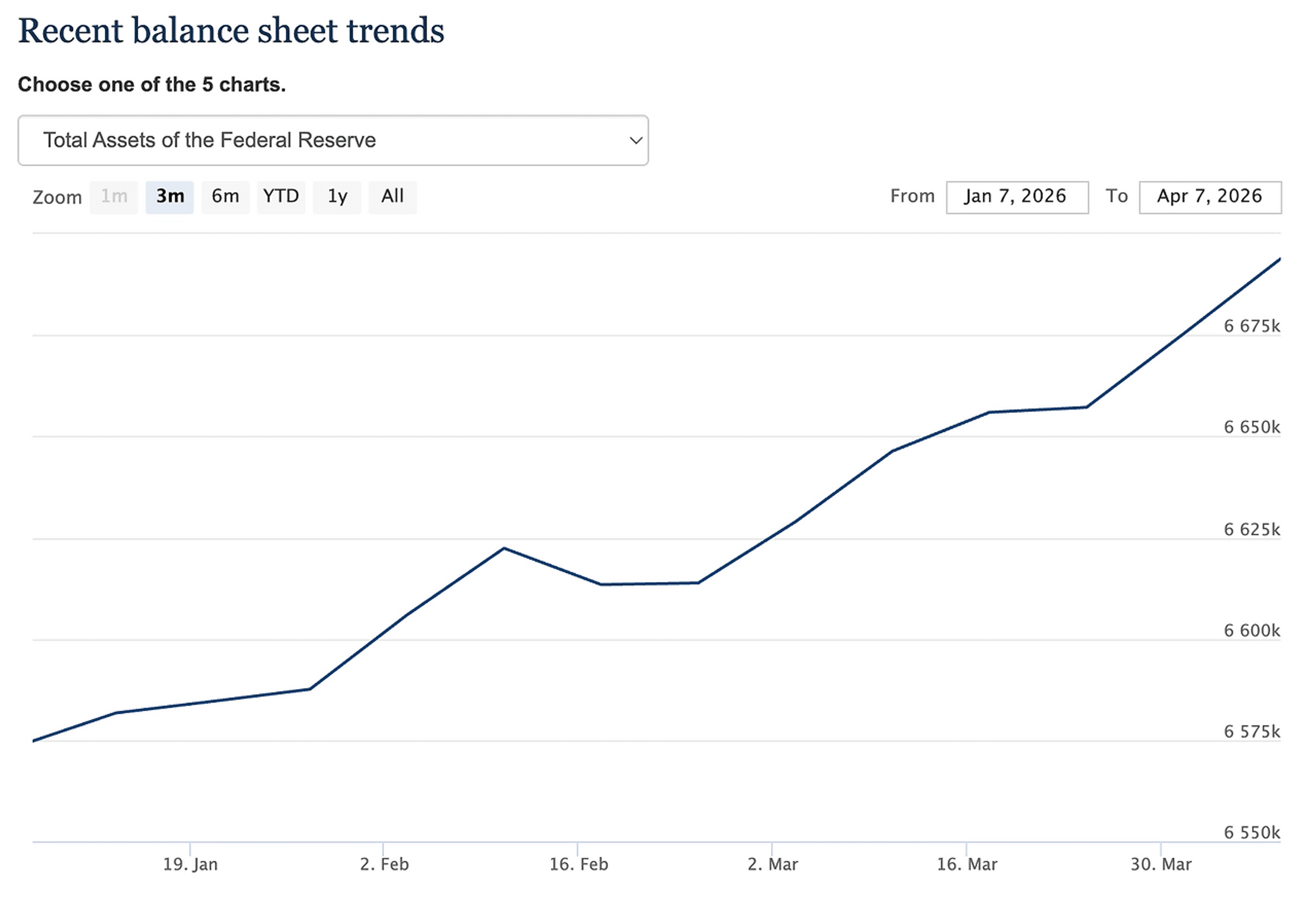Click the 16. Mar axis label
This screenshot has width=1316, height=900.
[x=967, y=864]
